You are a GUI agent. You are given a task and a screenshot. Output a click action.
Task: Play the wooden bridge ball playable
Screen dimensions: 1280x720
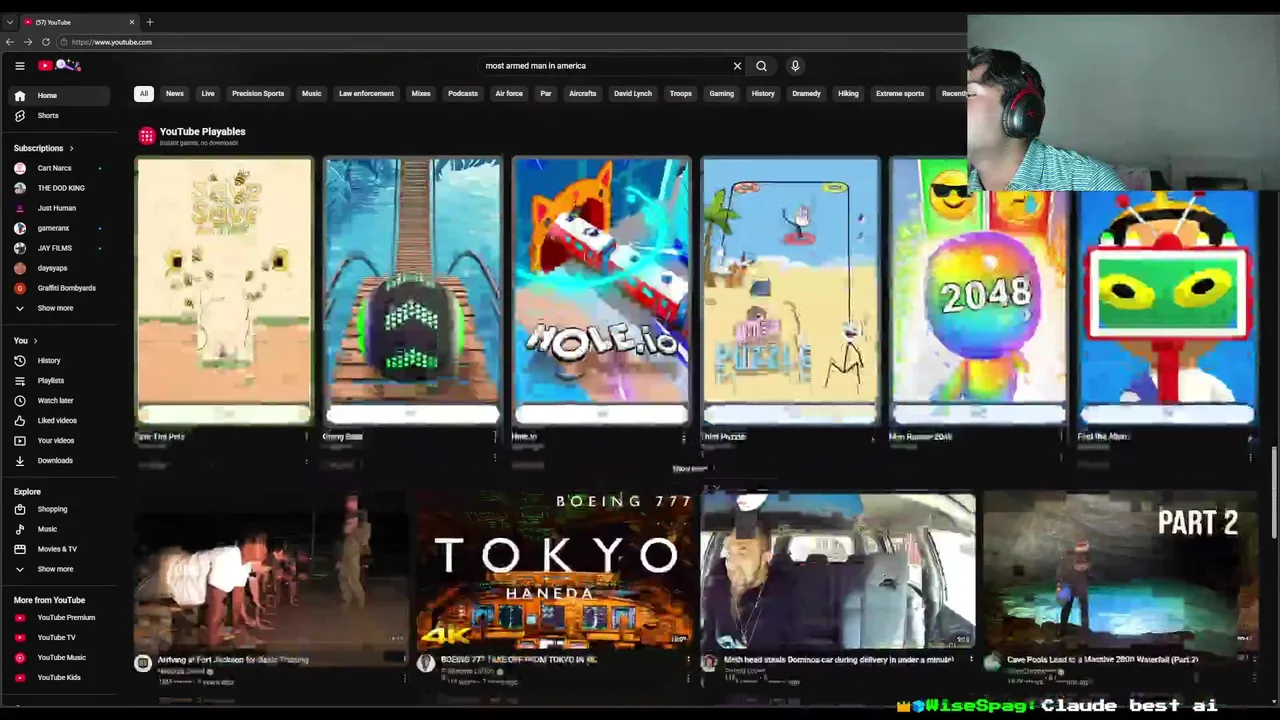click(413, 291)
